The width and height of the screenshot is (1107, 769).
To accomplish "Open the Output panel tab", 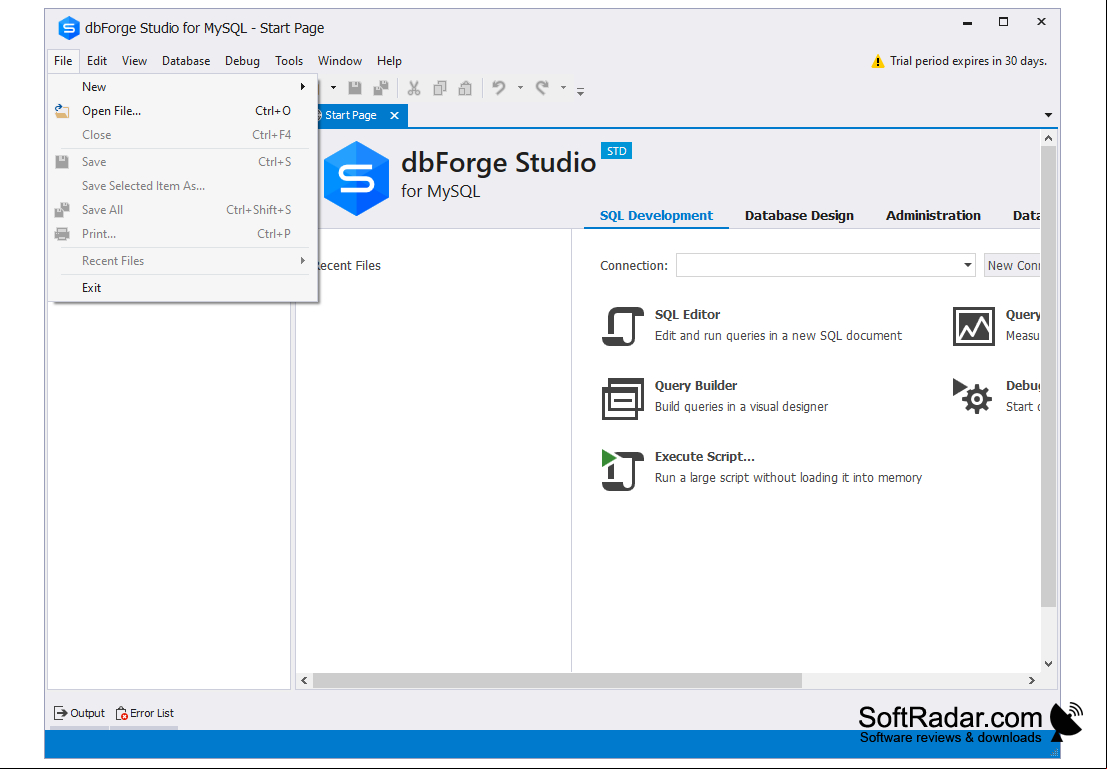I will [x=79, y=713].
